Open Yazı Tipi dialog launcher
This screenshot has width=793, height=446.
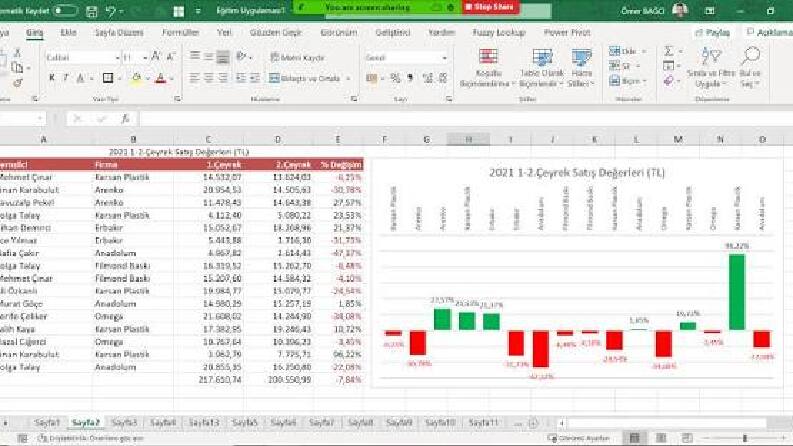178,99
